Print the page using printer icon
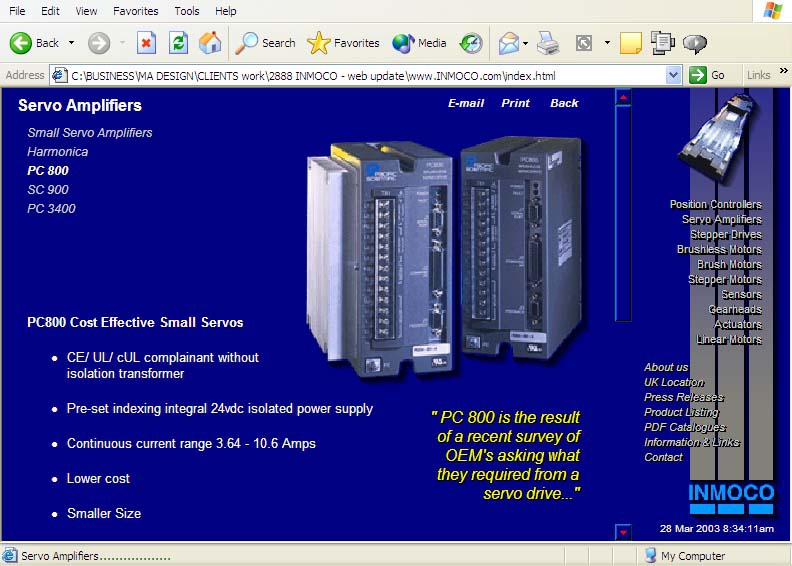This screenshot has width=792, height=566. coord(548,43)
